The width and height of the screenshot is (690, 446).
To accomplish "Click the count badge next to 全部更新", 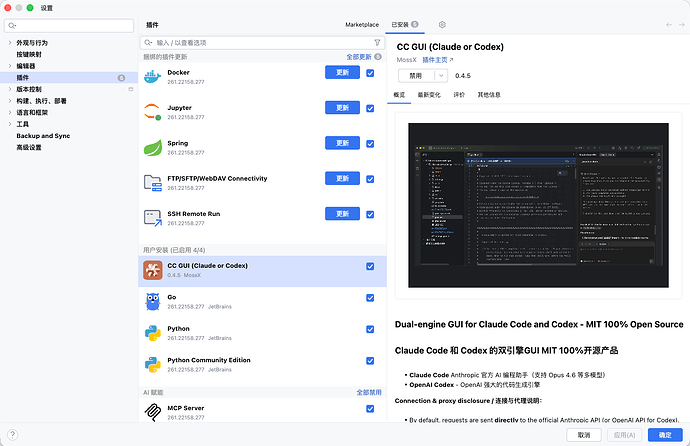I will point(378,57).
